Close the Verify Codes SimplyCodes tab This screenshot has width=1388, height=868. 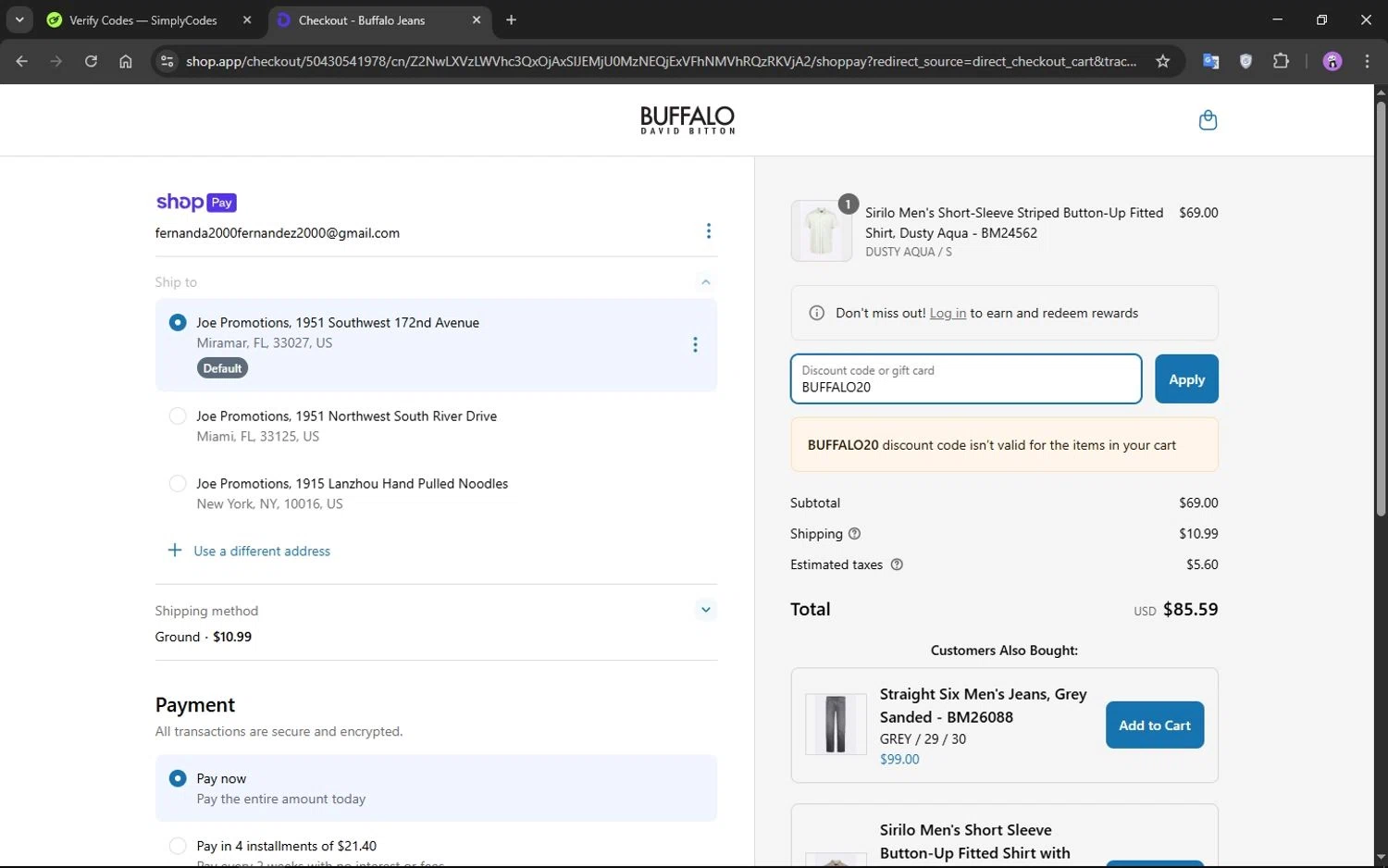pyautogui.click(x=247, y=19)
